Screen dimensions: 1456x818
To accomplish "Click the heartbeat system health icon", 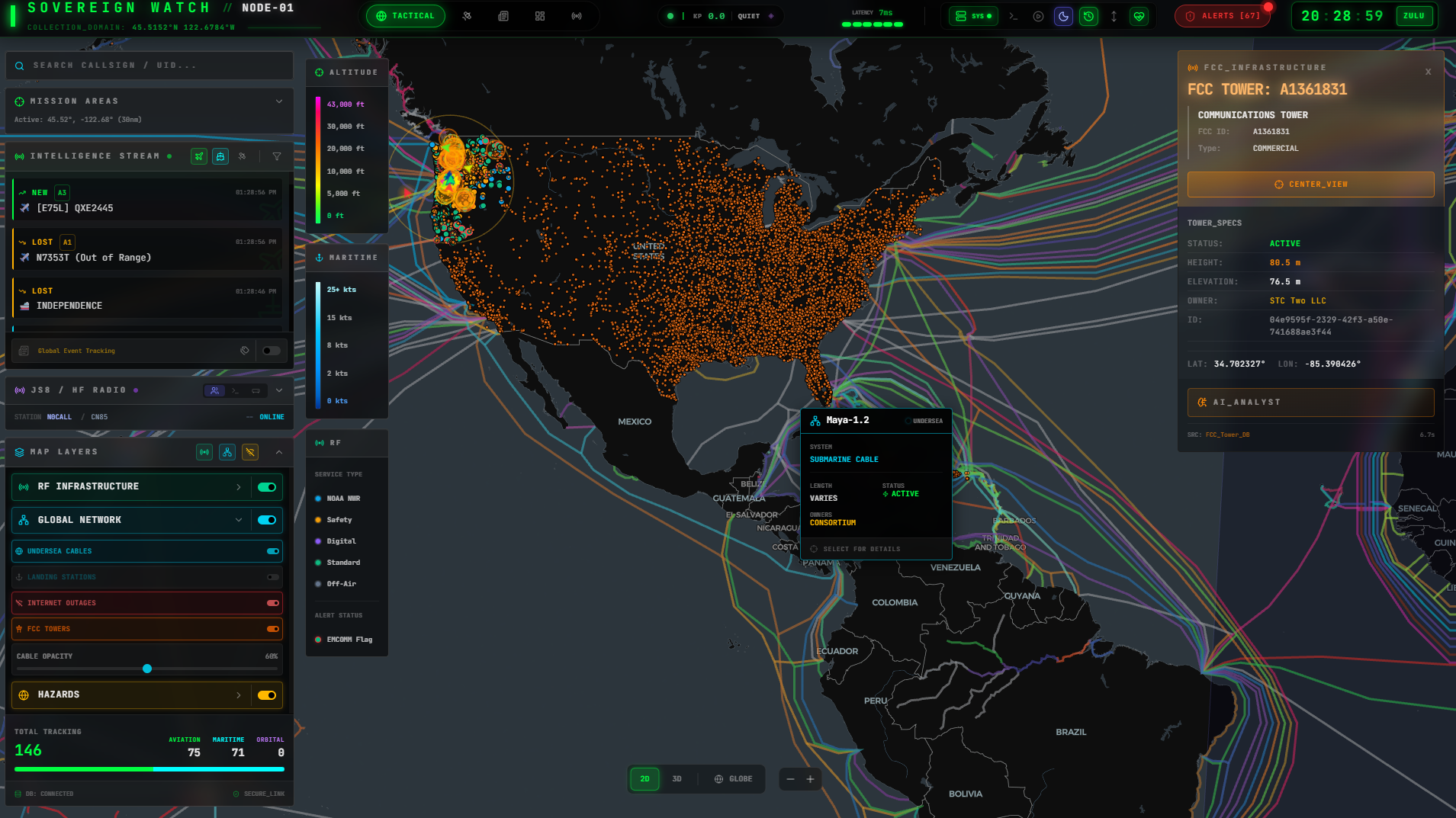I will (x=1139, y=15).
